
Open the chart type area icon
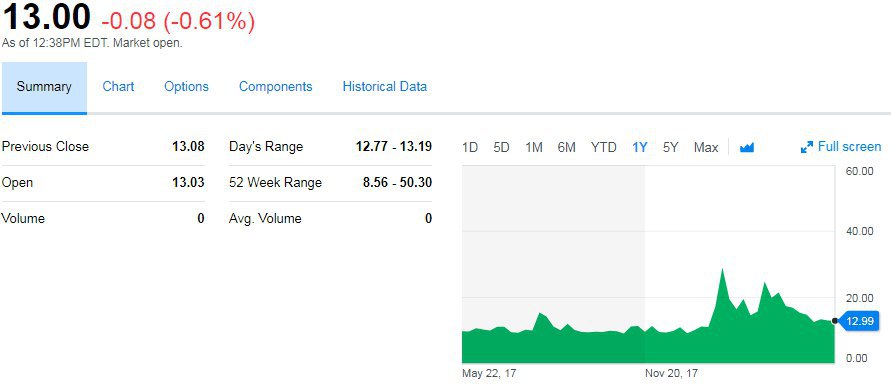747,148
